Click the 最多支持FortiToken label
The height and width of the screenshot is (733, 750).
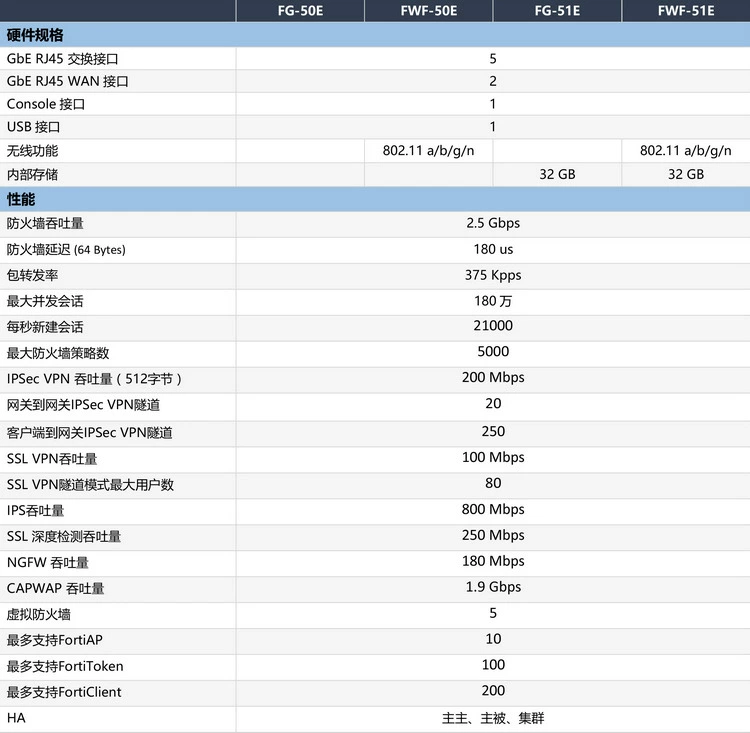65,666
